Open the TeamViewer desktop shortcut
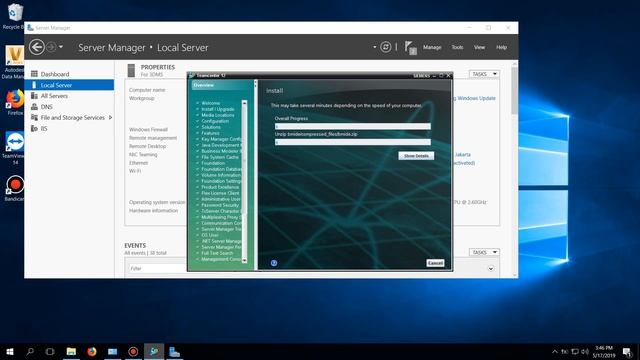Image resolution: width=640 pixels, height=360 pixels. (x=14, y=148)
